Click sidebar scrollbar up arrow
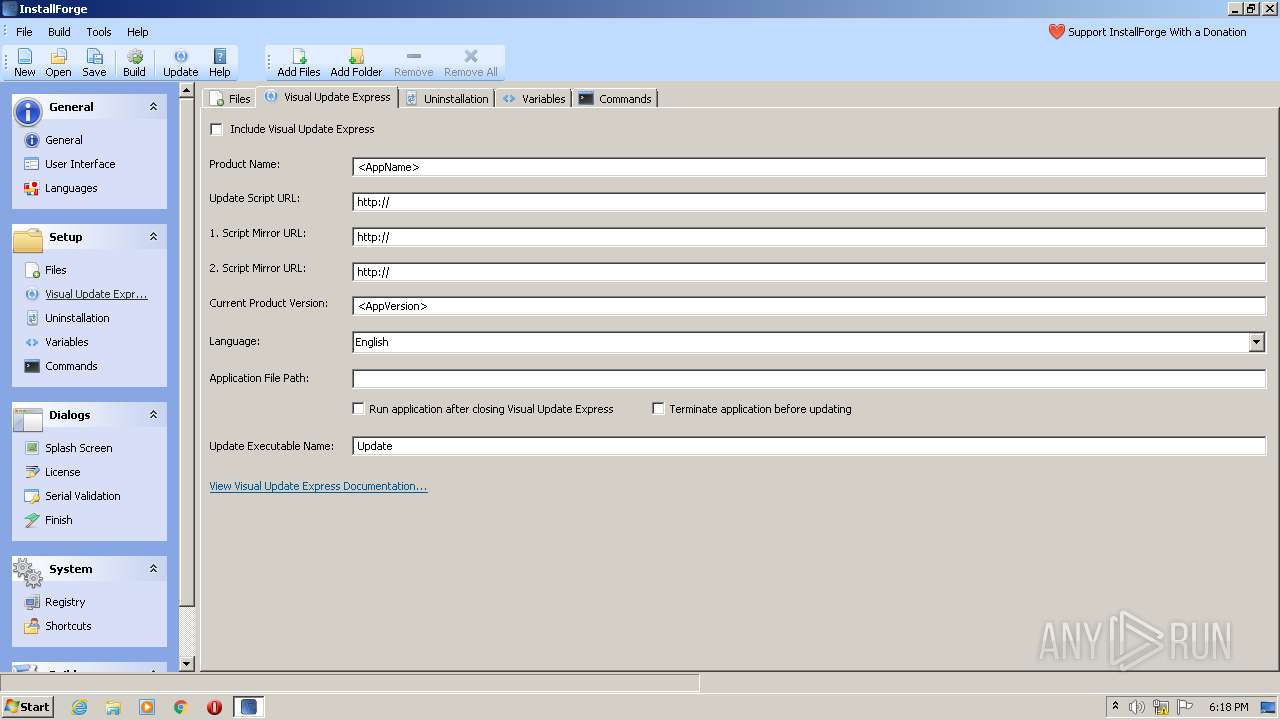 point(187,90)
